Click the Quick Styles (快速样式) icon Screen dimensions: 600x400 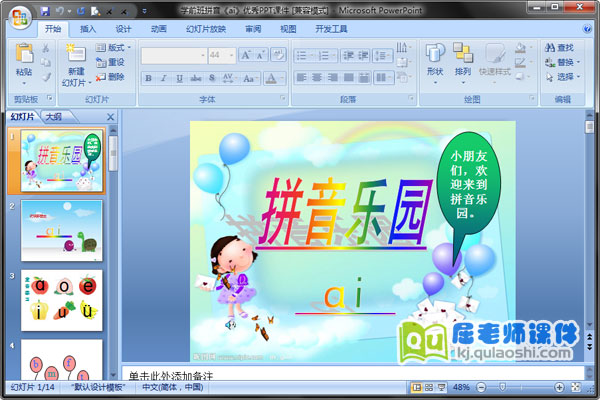click(x=495, y=54)
